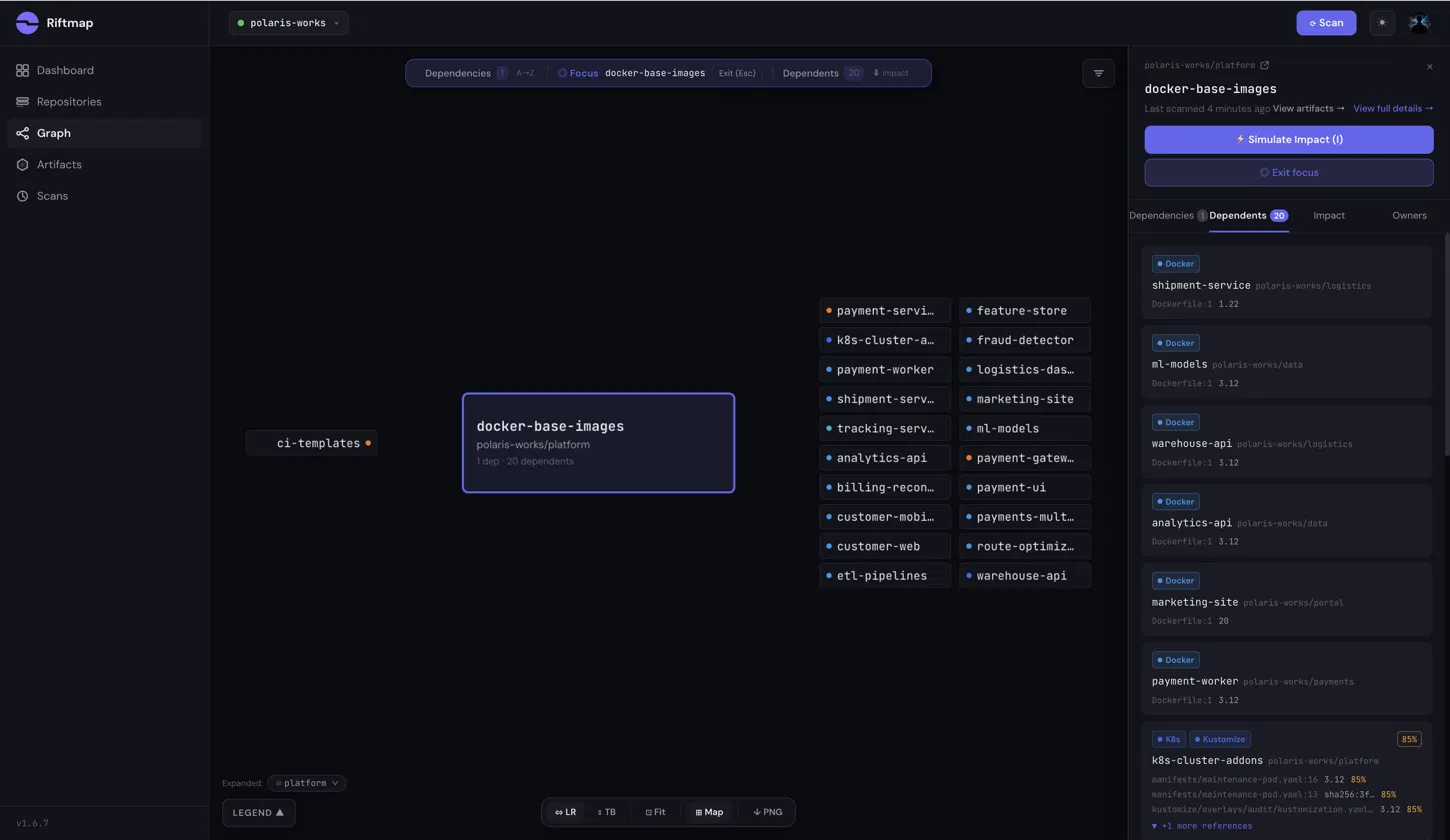Click the Simulate Impact button

[1289, 140]
